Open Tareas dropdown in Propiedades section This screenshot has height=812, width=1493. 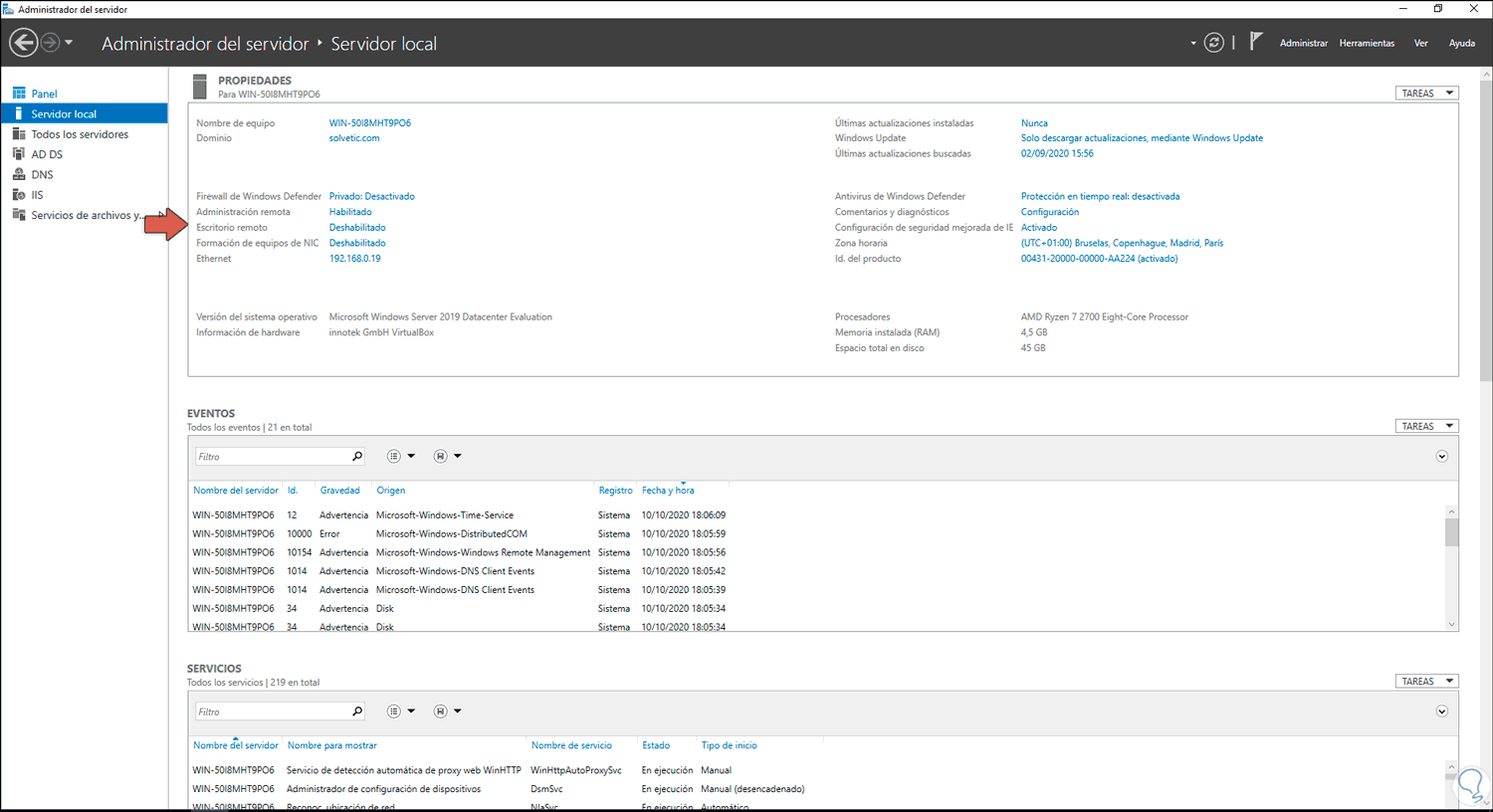pos(1426,94)
